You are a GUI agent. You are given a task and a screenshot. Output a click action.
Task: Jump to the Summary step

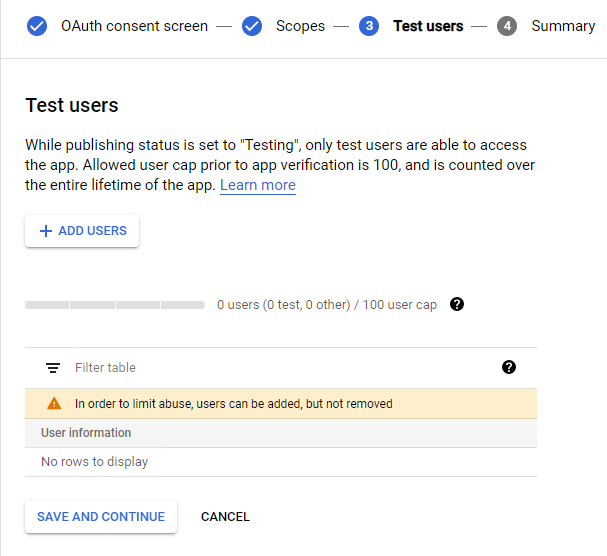tap(563, 26)
